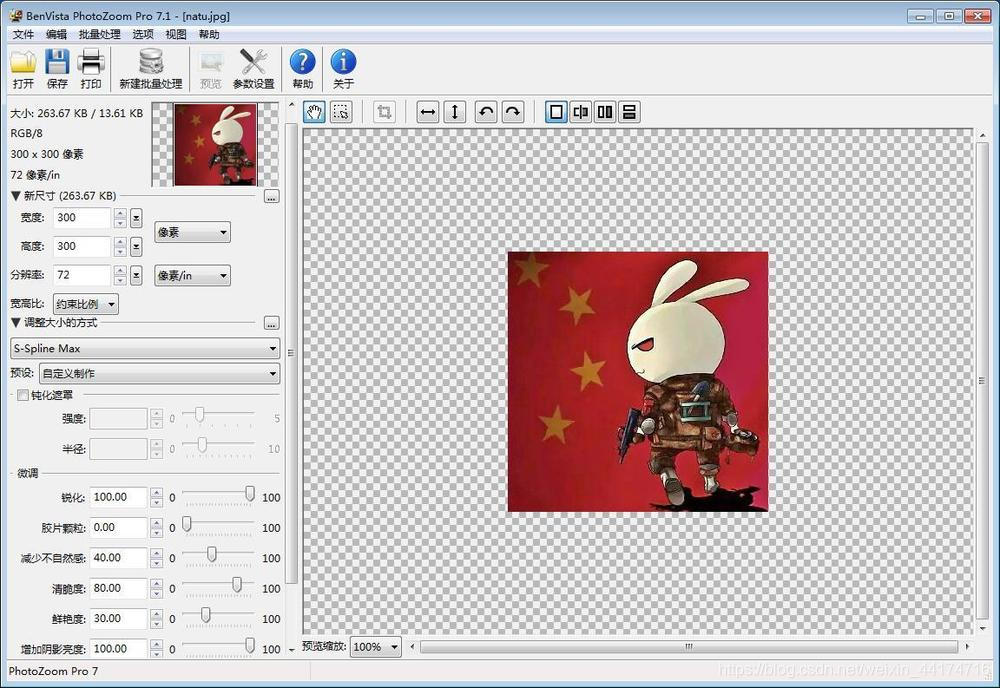Save the image using the 保存 icon

coord(57,69)
